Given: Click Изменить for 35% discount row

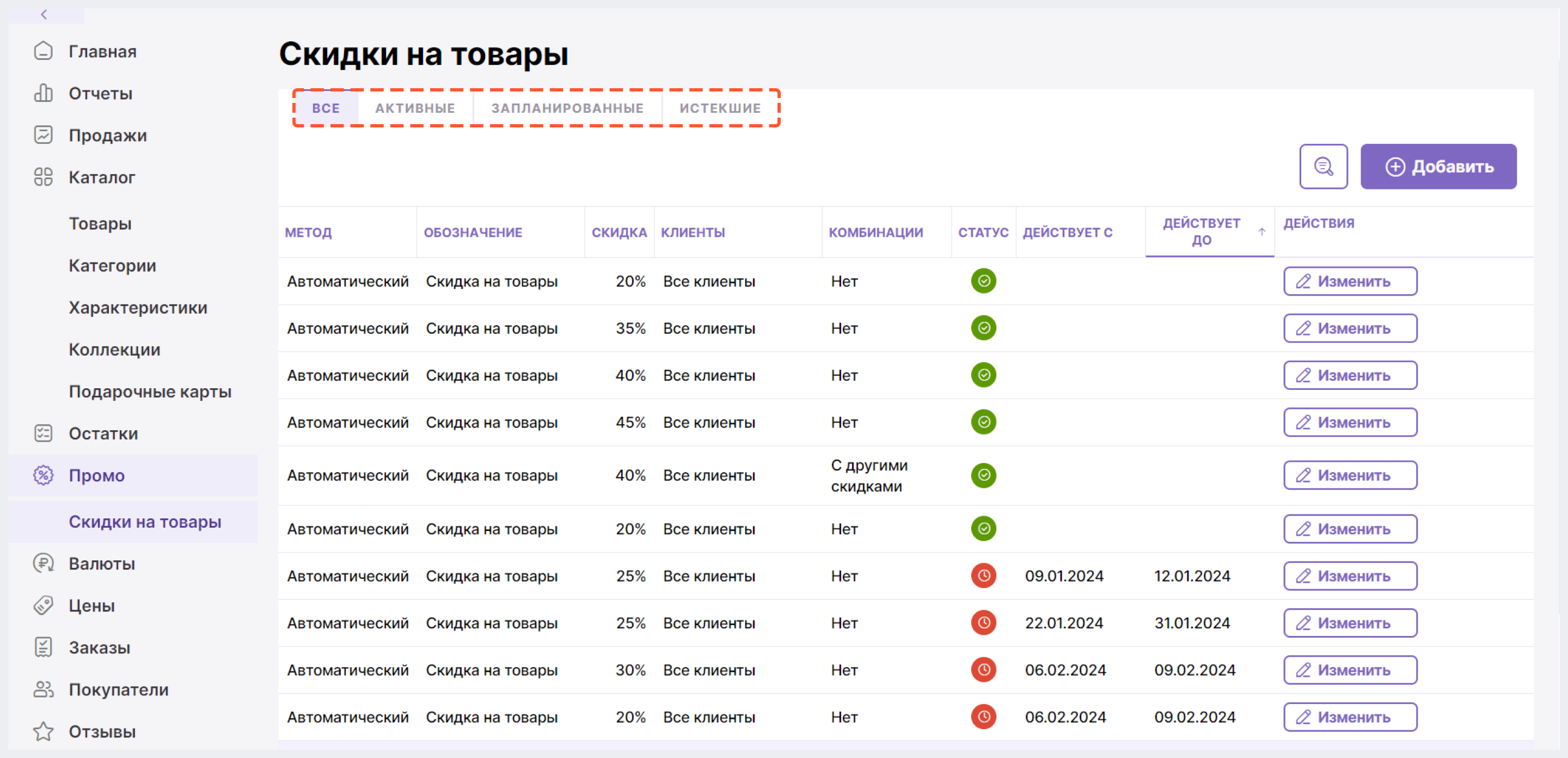Looking at the screenshot, I should point(1350,328).
